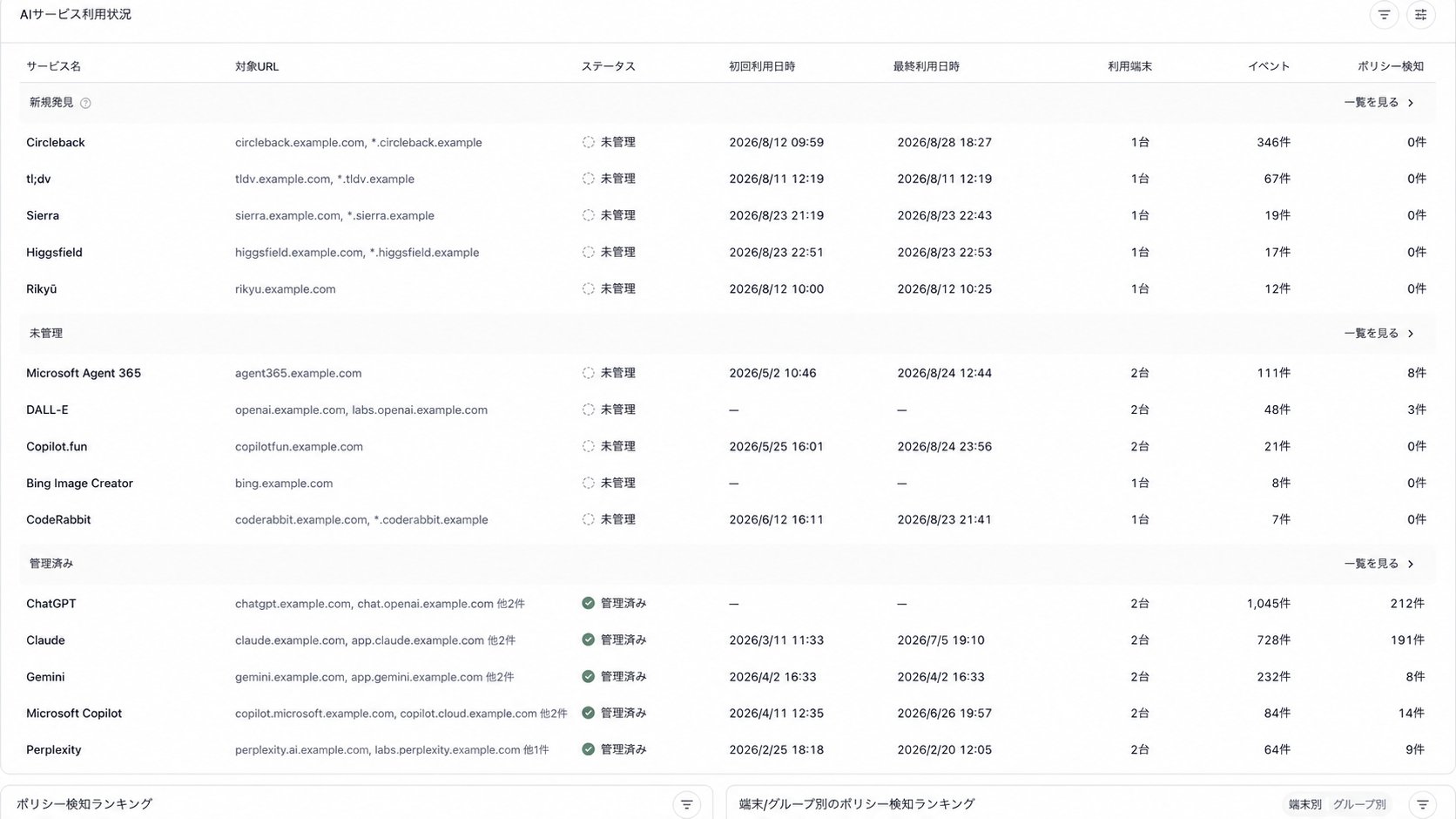Click 未管理 status icon in Copilot.fun row
The width and height of the screenshot is (1456, 819).
[x=589, y=446]
